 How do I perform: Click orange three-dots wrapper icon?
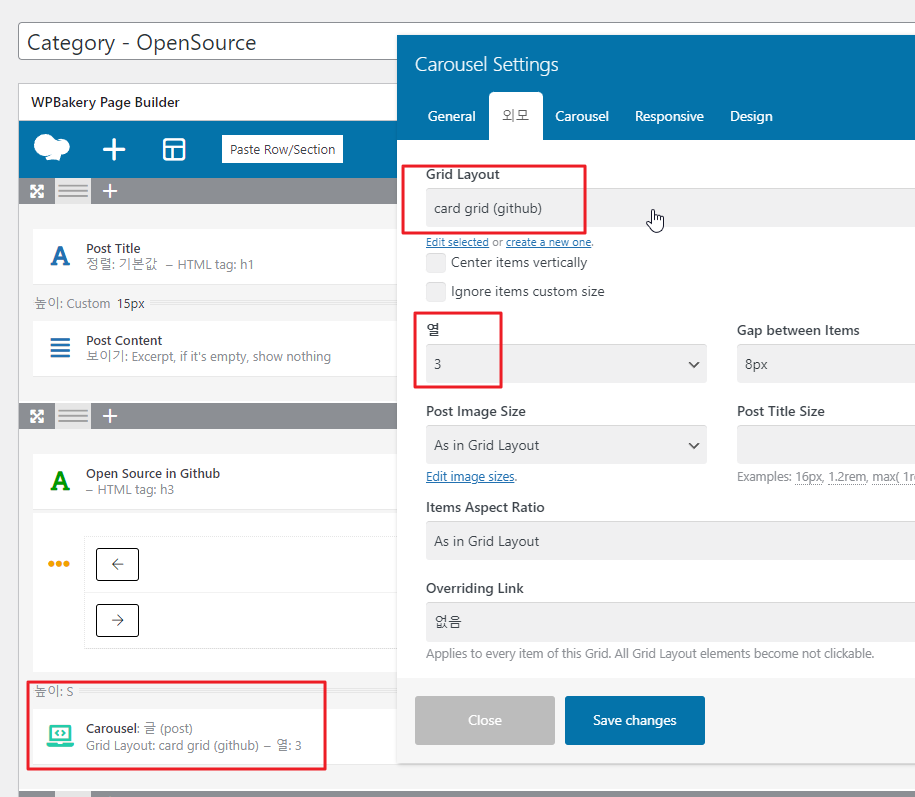pos(59,564)
